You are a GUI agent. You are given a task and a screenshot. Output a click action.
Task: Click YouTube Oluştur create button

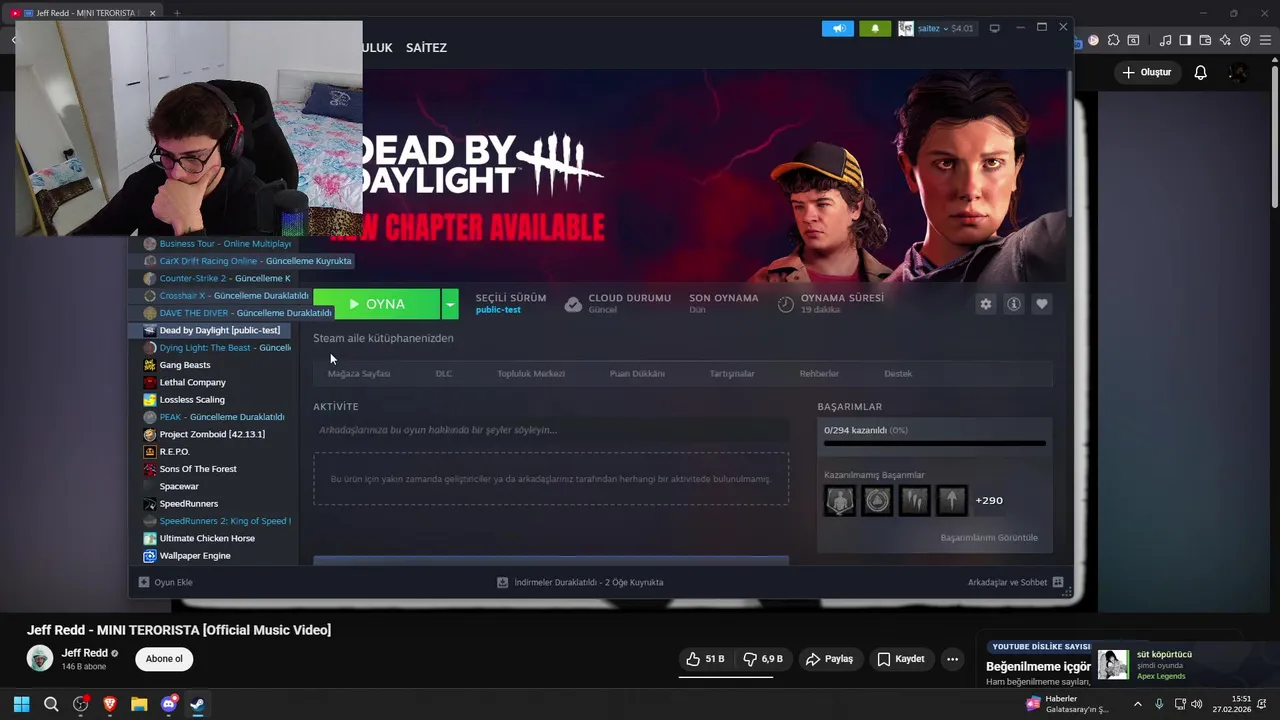(1146, 72)
